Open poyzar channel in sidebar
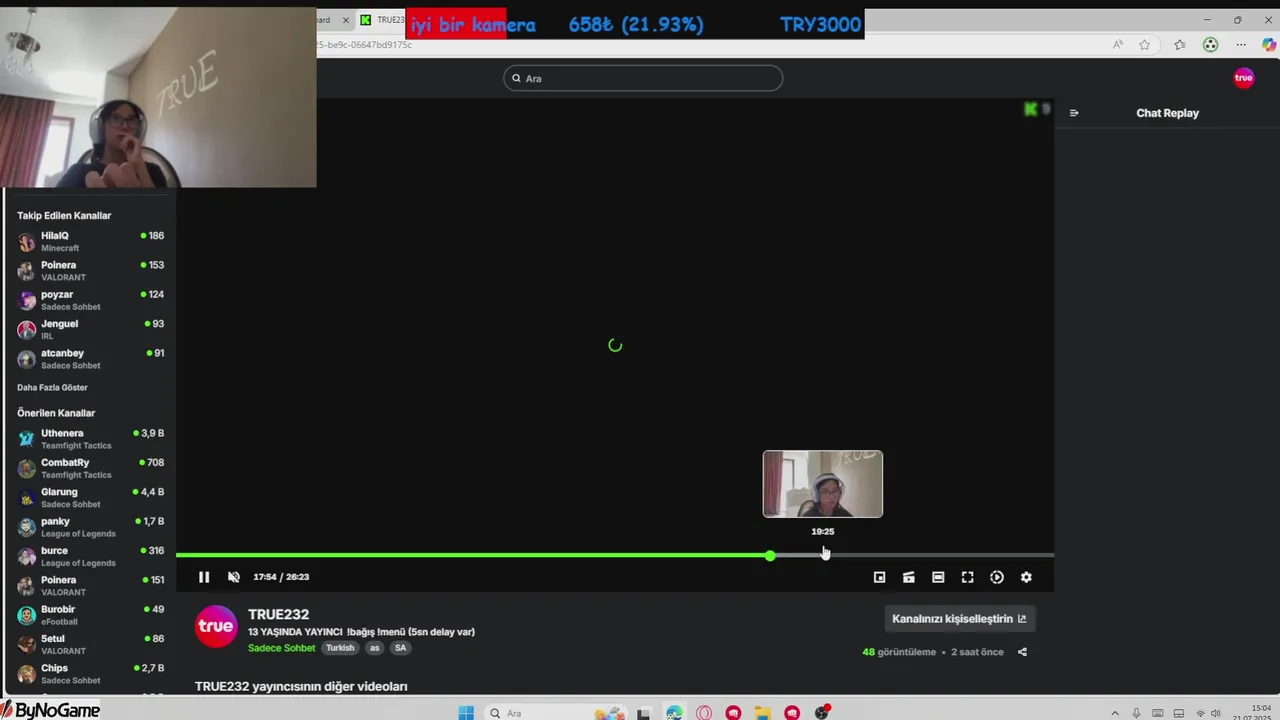This screenshot has width=1280, height=720. [x=90, y=300]
